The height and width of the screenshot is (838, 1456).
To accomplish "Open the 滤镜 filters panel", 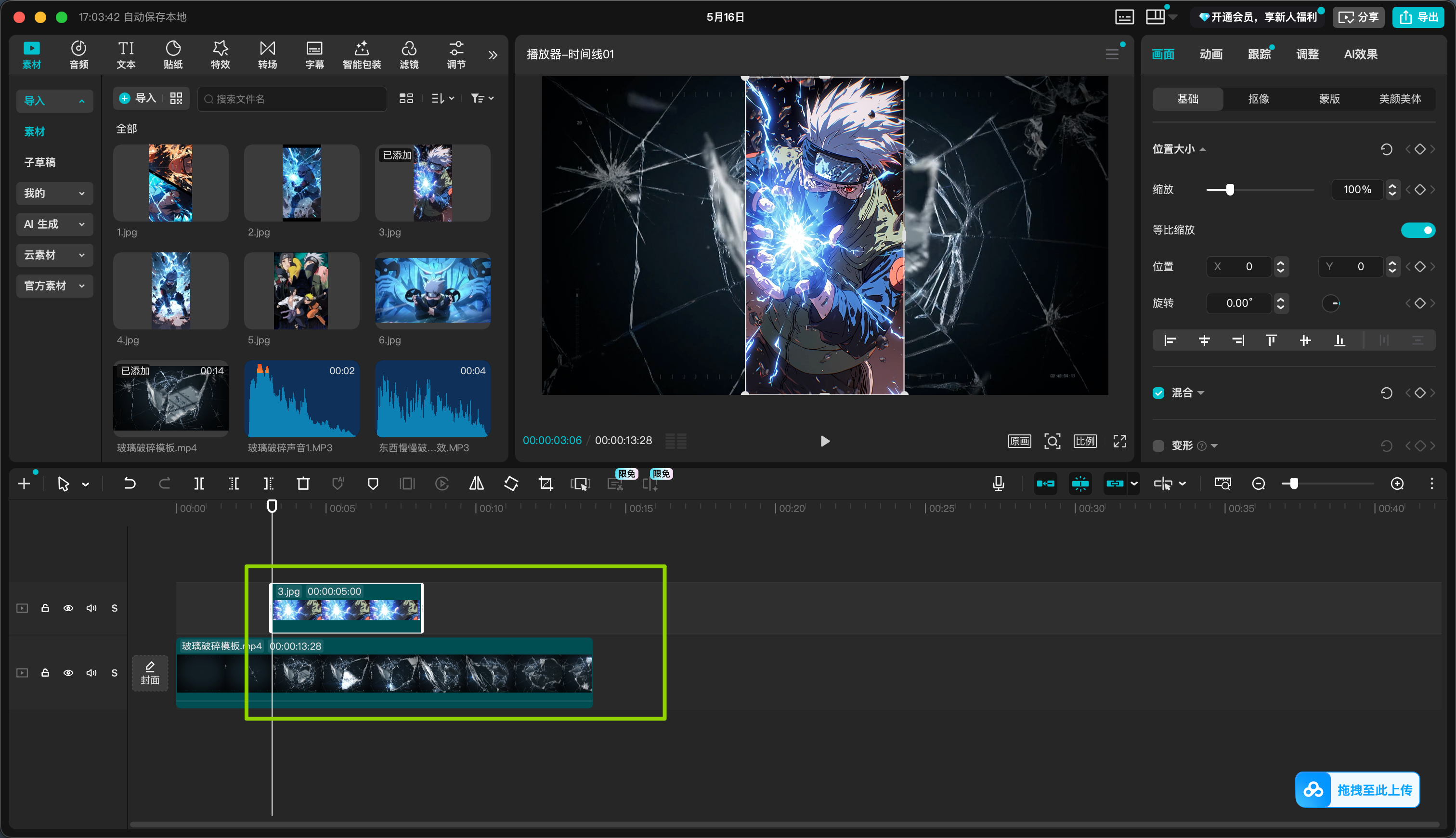I will (409, 55).
